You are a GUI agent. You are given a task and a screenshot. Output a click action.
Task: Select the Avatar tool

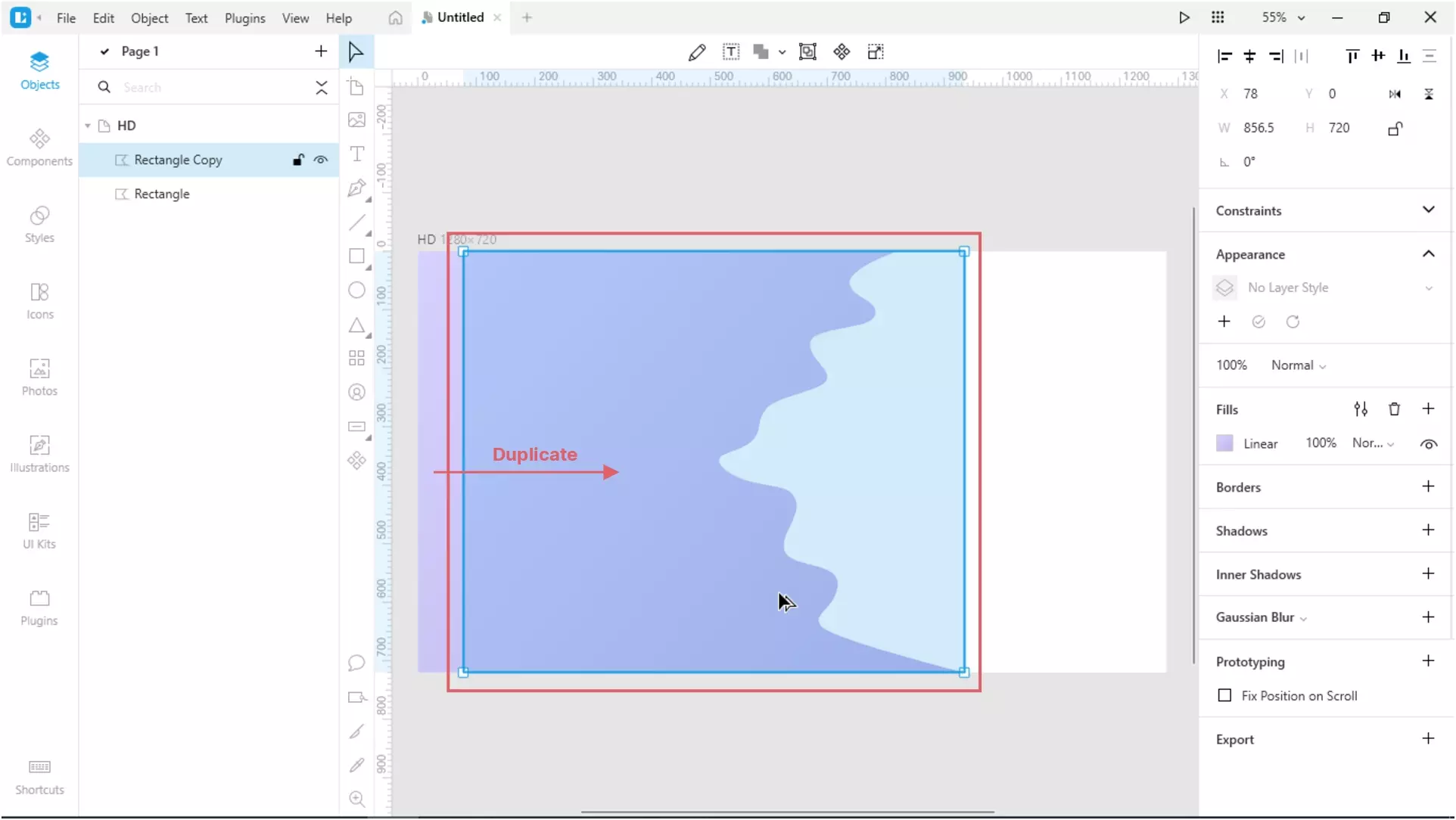(x=356, y=393)
